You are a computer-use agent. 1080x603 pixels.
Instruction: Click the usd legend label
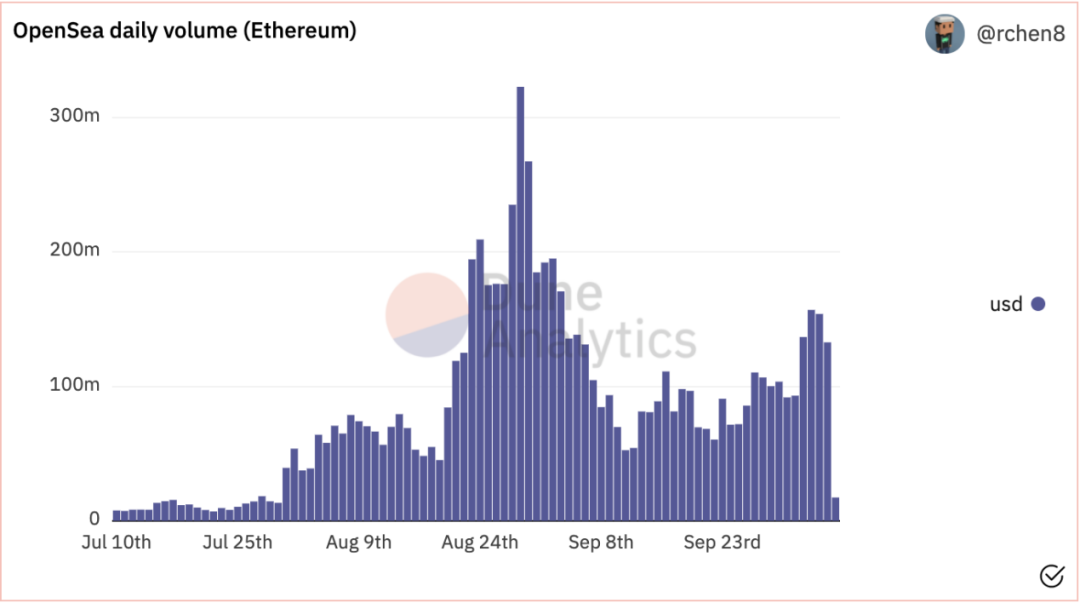tap(1006, 304)
